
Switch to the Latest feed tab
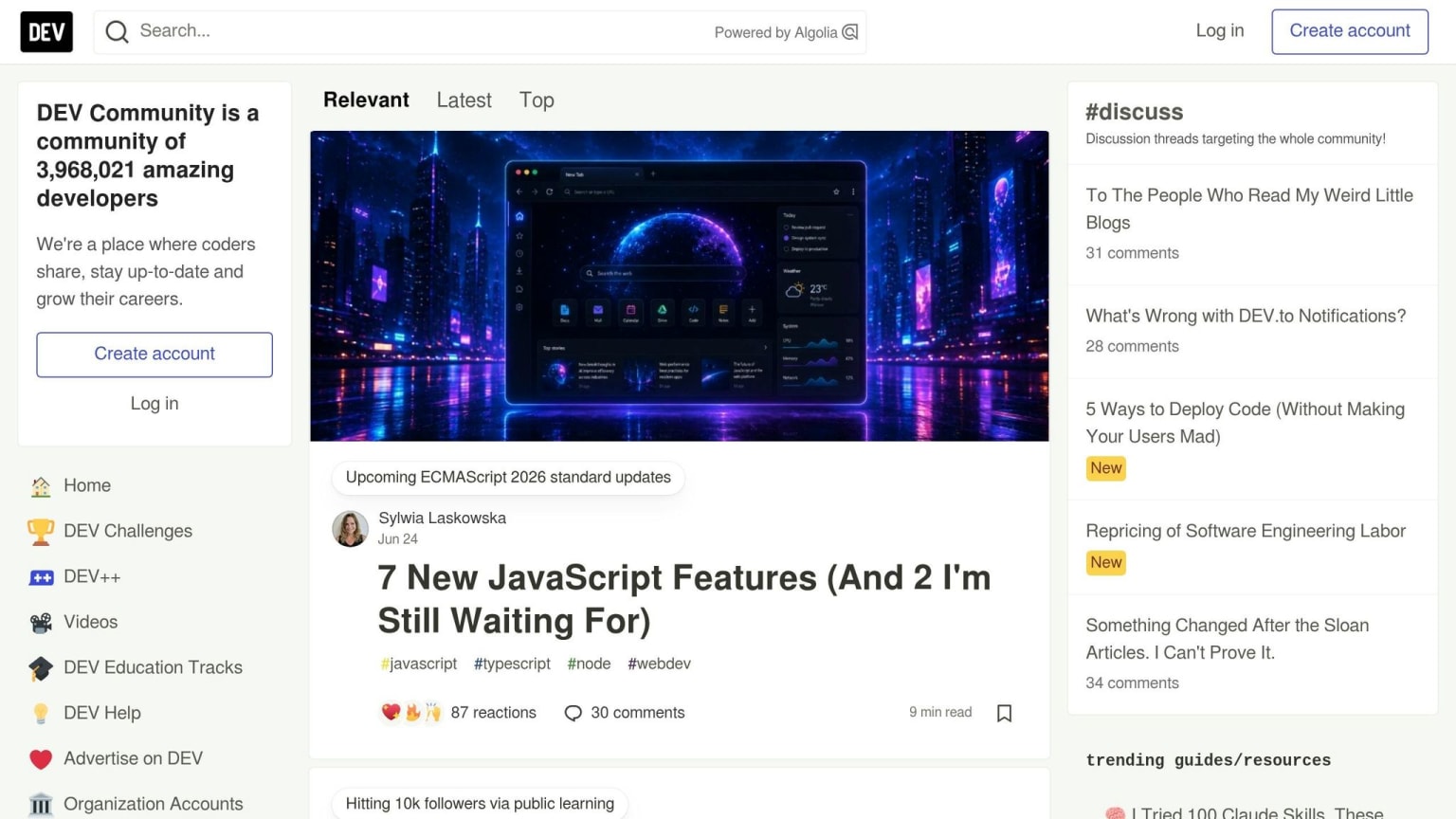coord(464,100)
